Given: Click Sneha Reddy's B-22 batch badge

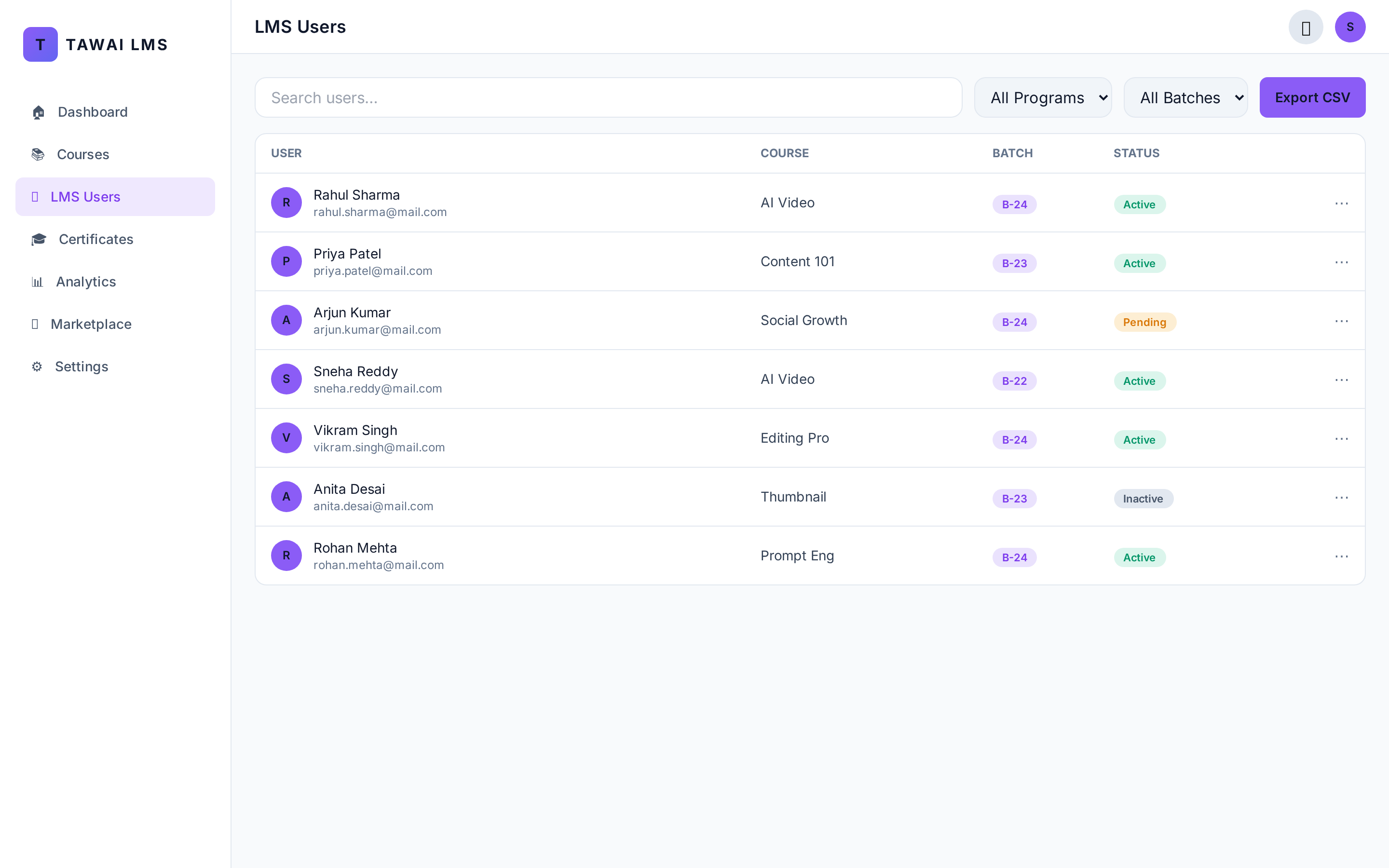Looking at the screenshot, I should pos(1014,381).
